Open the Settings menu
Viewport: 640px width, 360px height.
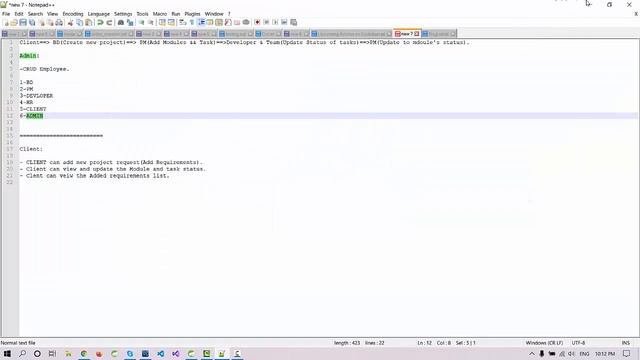tap(123, 14)
